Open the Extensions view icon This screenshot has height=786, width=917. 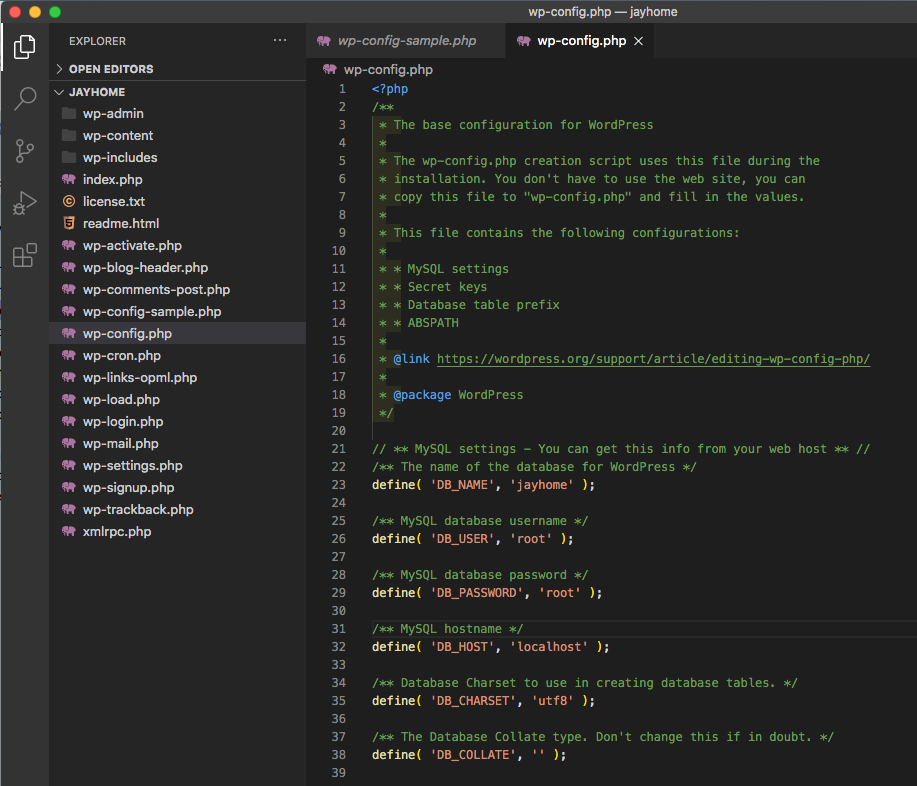25,255
